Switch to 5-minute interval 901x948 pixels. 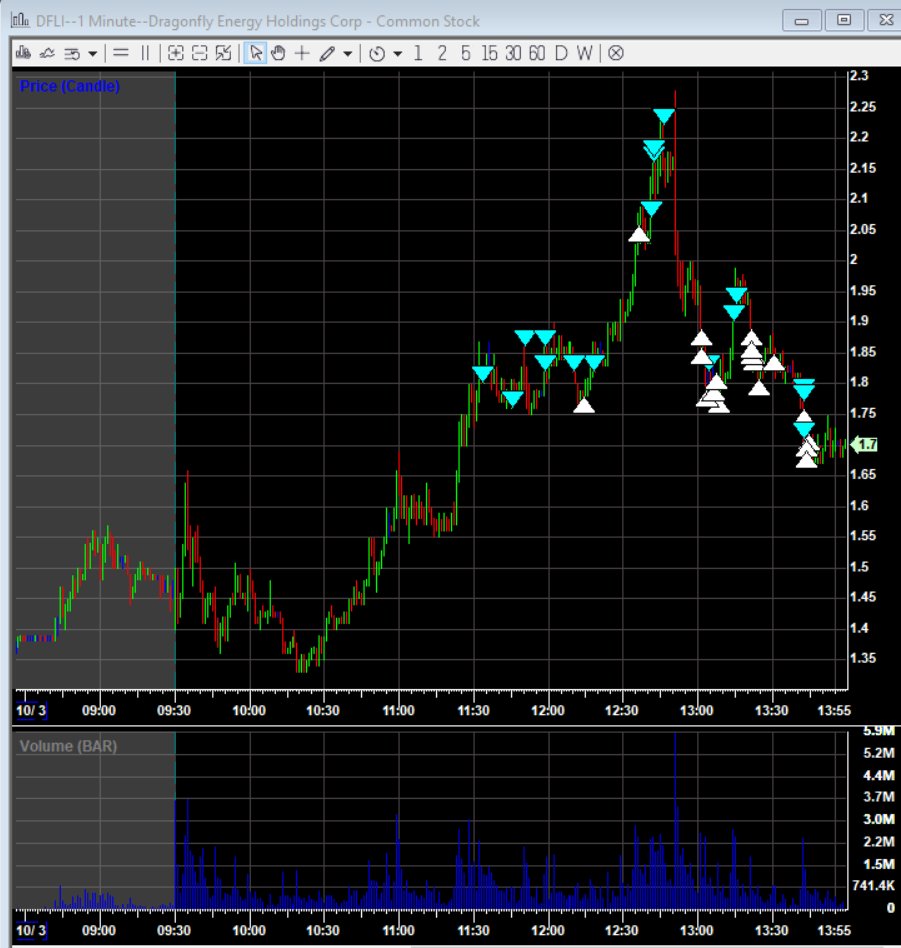[x=466, y=53]
